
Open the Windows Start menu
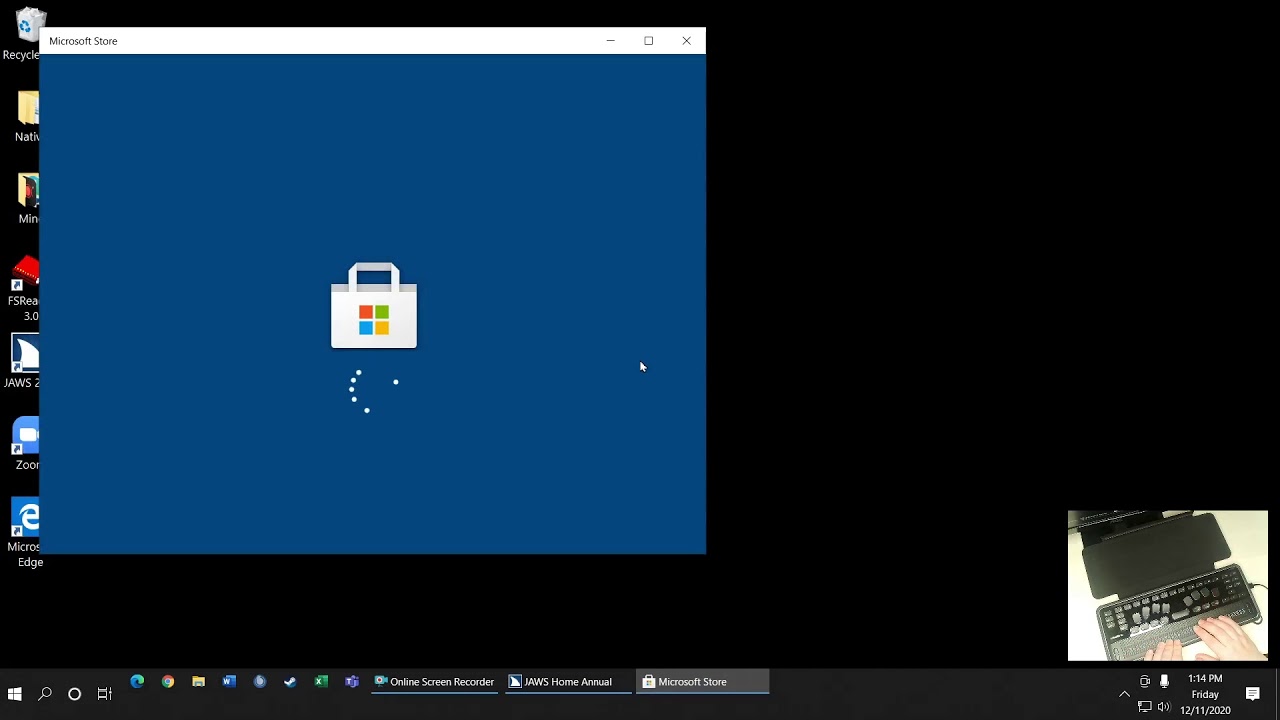point(15,694)
